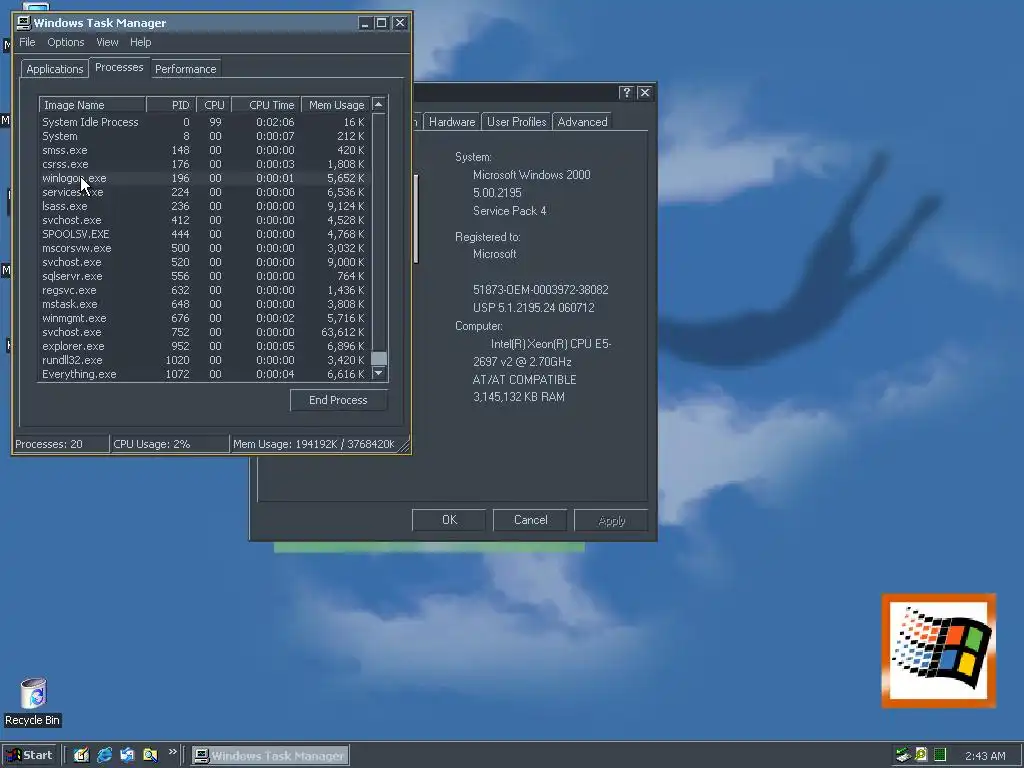1024x768 pixels.
Task: Select the sqlservr.exe process
Action: [204, 276]
